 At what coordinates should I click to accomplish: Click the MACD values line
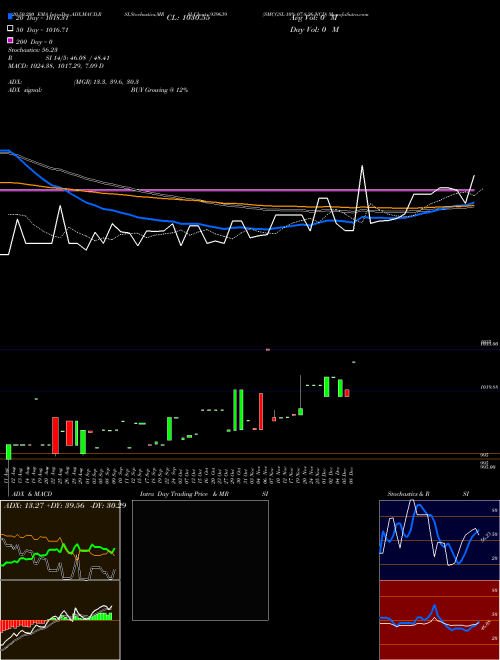tap(56, 66)
